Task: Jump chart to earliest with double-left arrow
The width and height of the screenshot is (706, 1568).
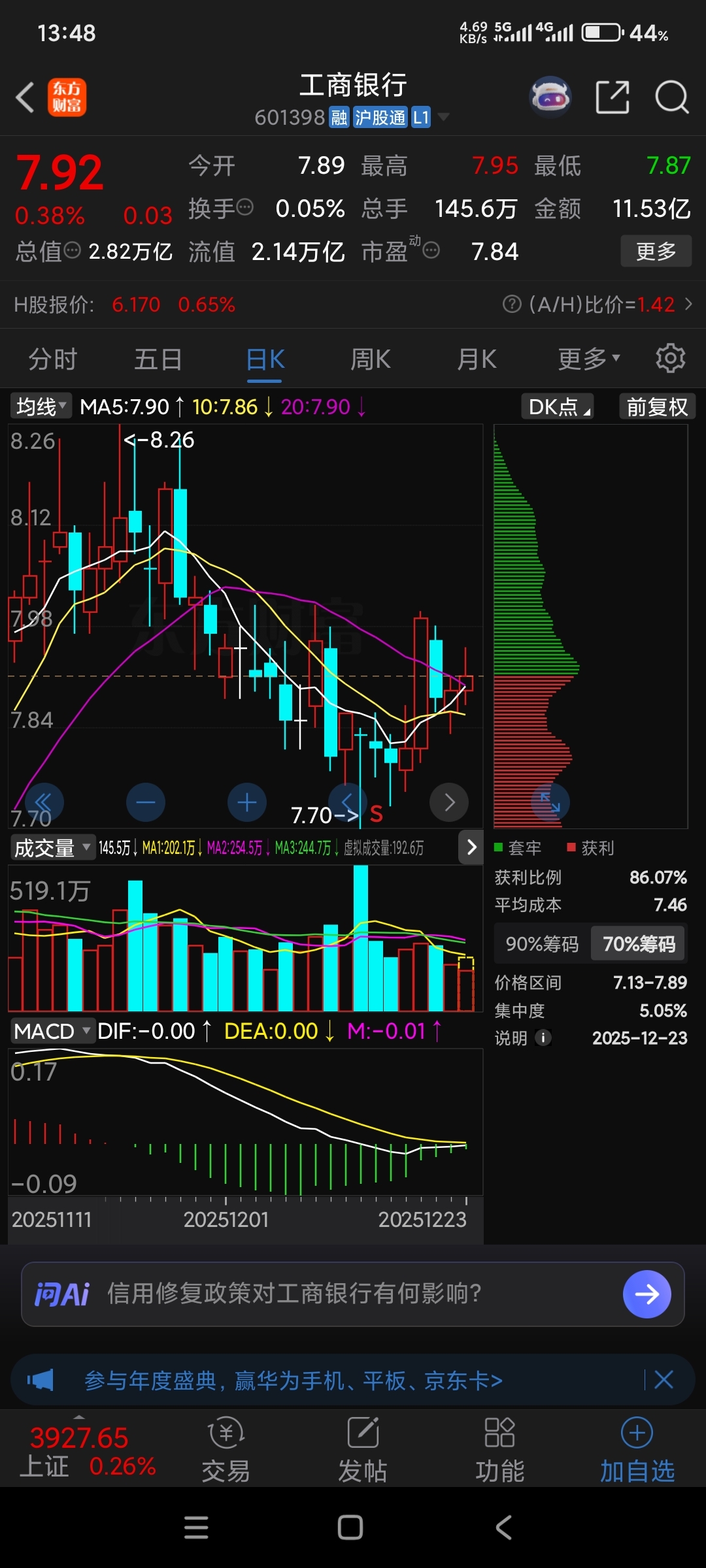Action: (x=44, y=802)
